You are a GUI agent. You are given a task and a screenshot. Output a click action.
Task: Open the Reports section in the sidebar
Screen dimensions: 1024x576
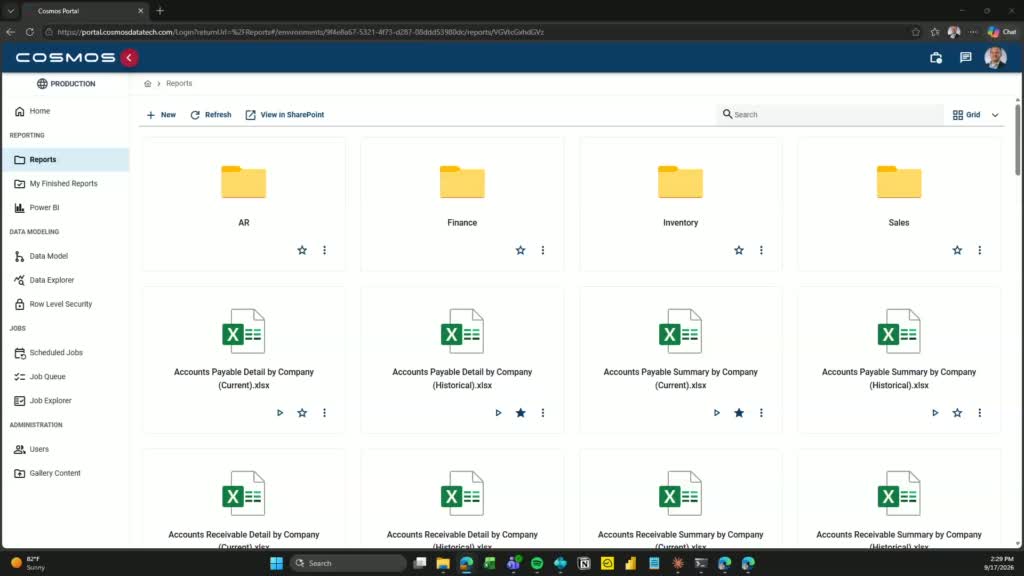(65, 159)
